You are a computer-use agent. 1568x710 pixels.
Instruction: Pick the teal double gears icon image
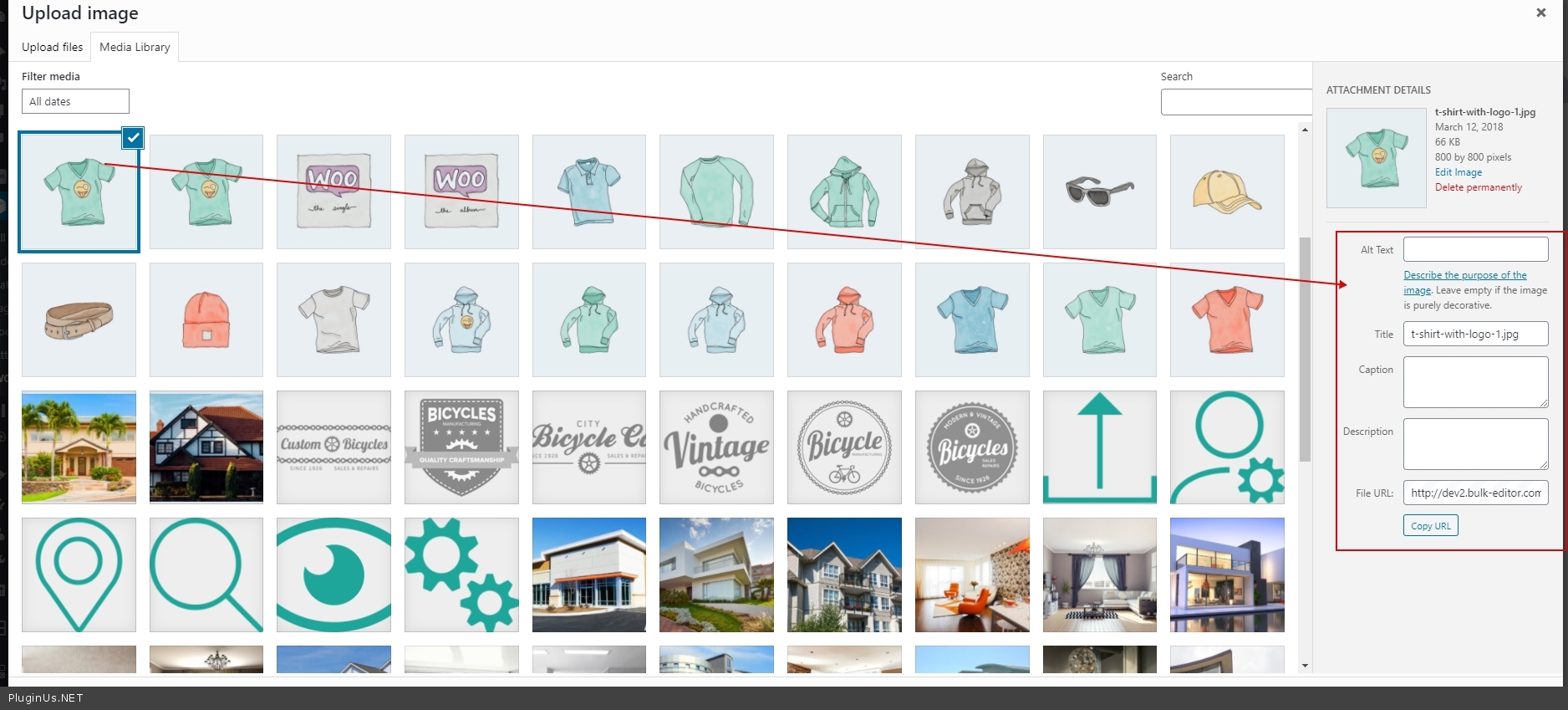[x=461, y=575]
